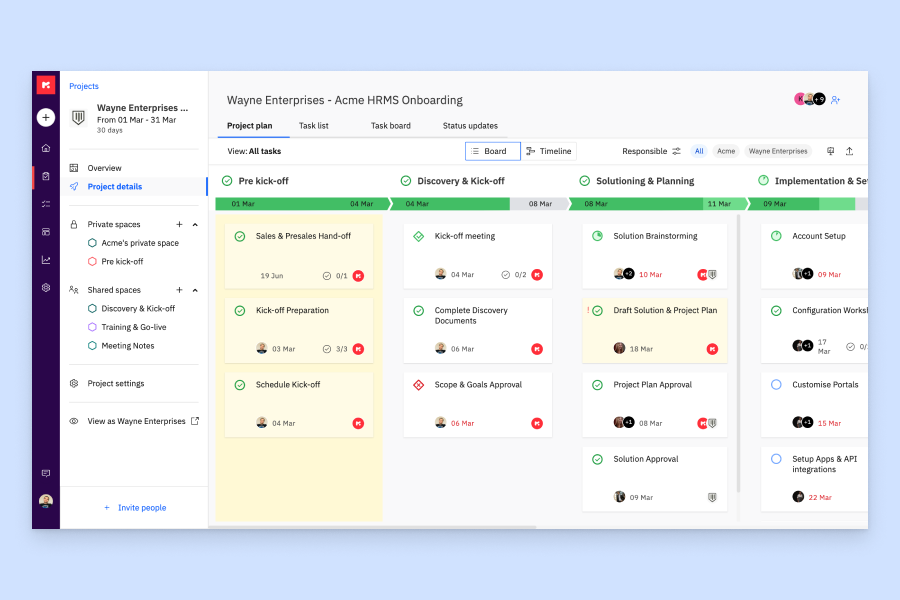
Task: Toggle completion of Sales & Presales Hand-off
Action: click(240, 236)
